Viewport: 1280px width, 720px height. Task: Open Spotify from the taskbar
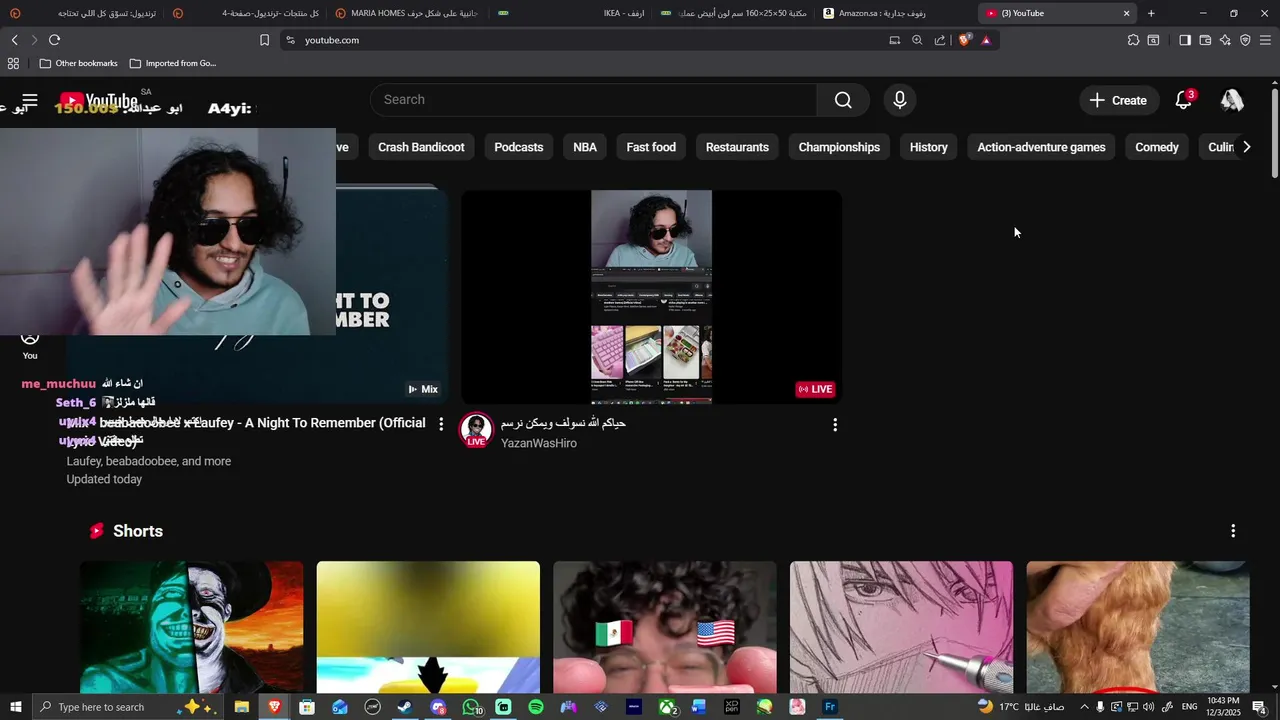pos(536,707)
